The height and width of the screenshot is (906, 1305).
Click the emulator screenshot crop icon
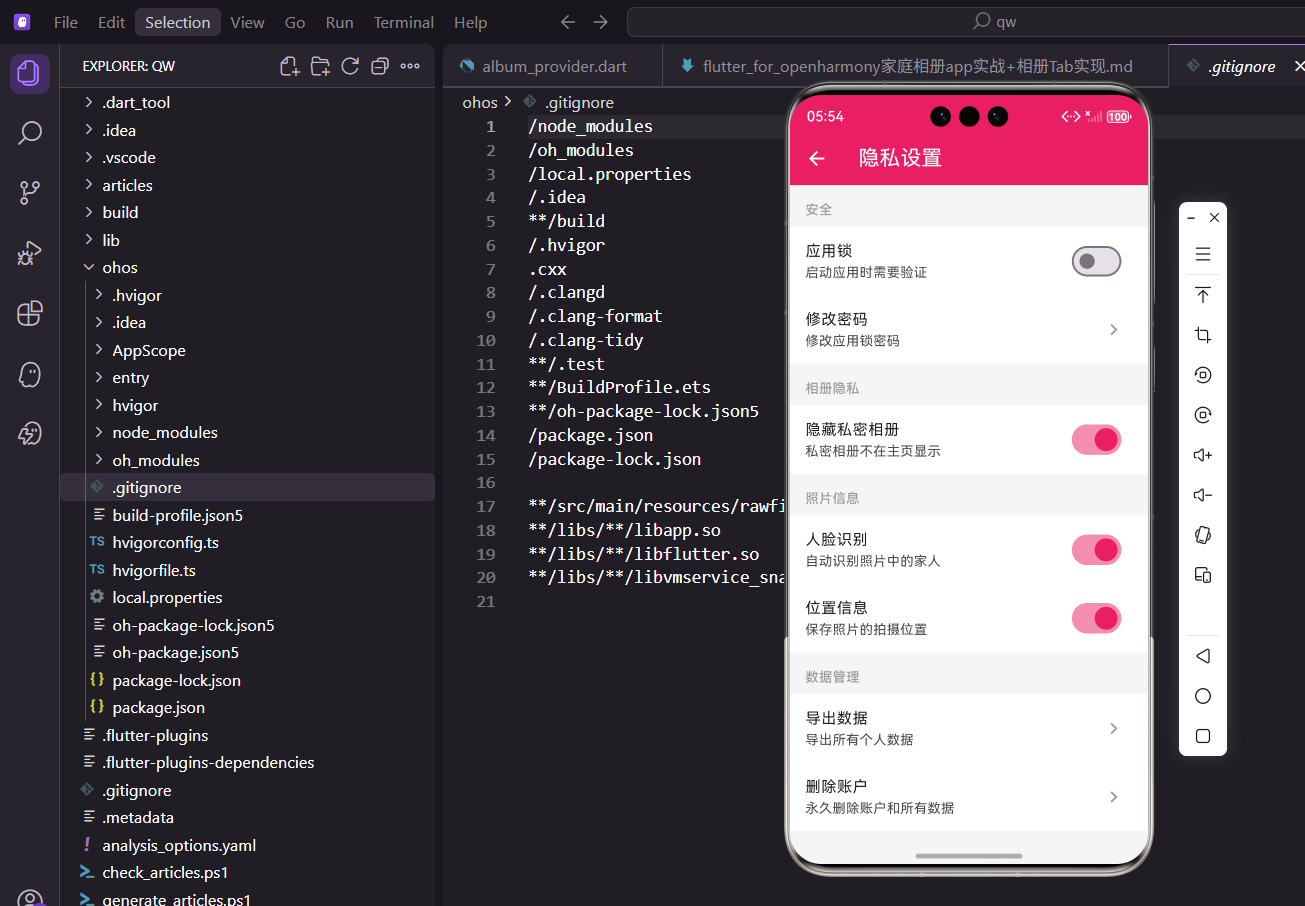point(1203,335)
